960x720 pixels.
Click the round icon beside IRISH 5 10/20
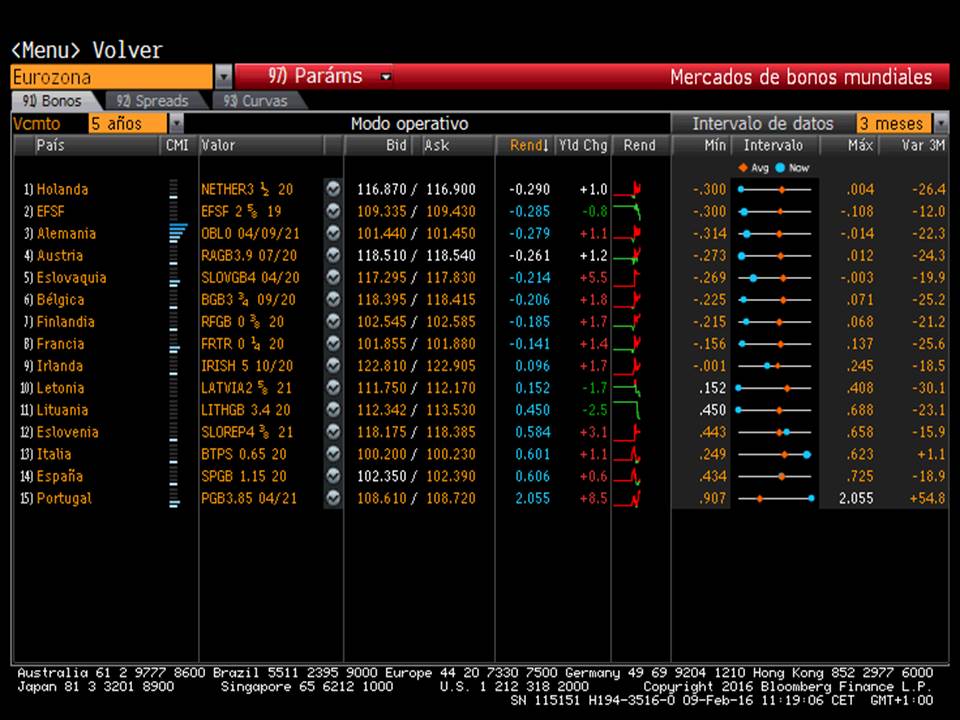[333, 366]
